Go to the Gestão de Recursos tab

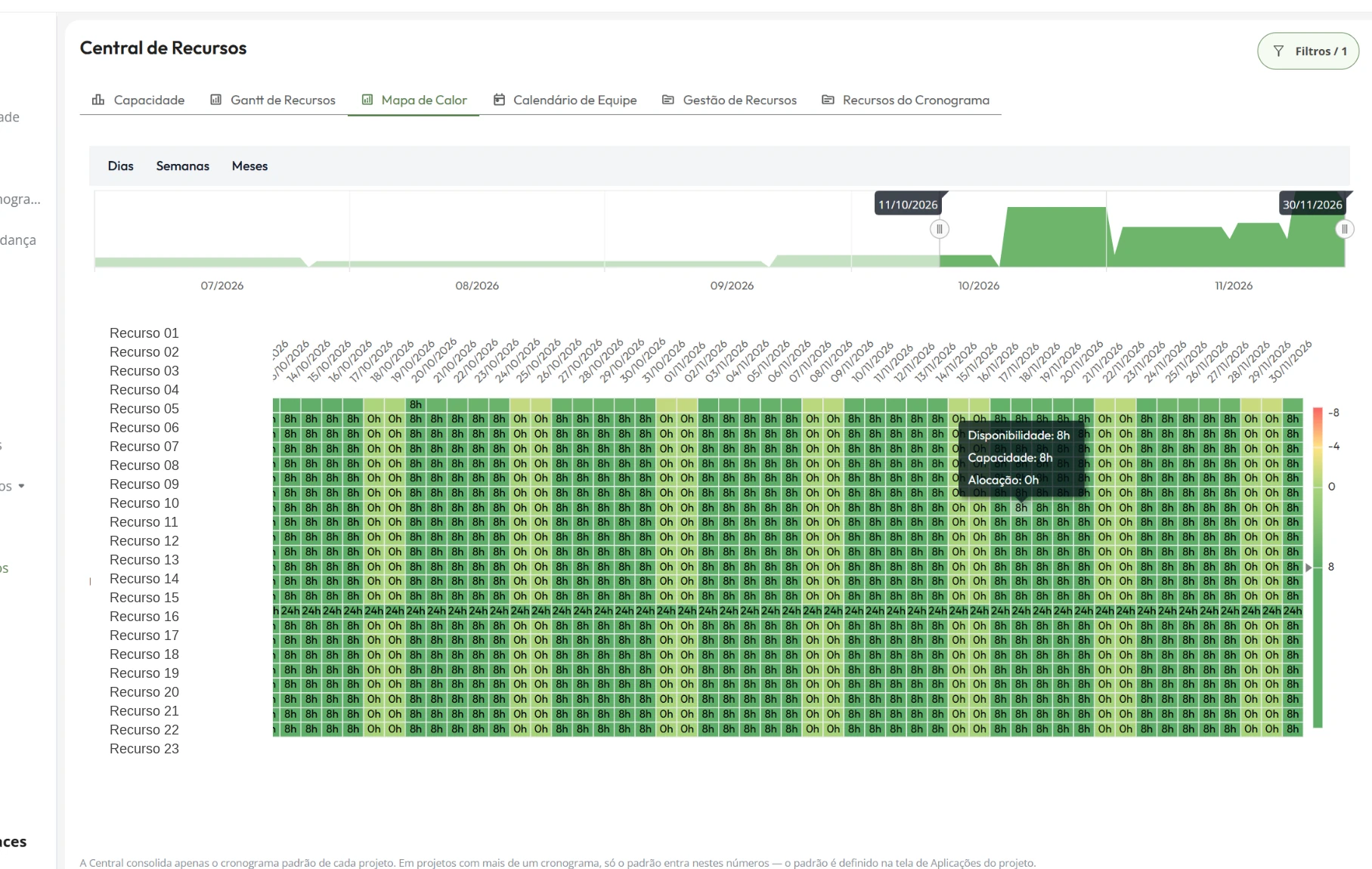point(729,100)
